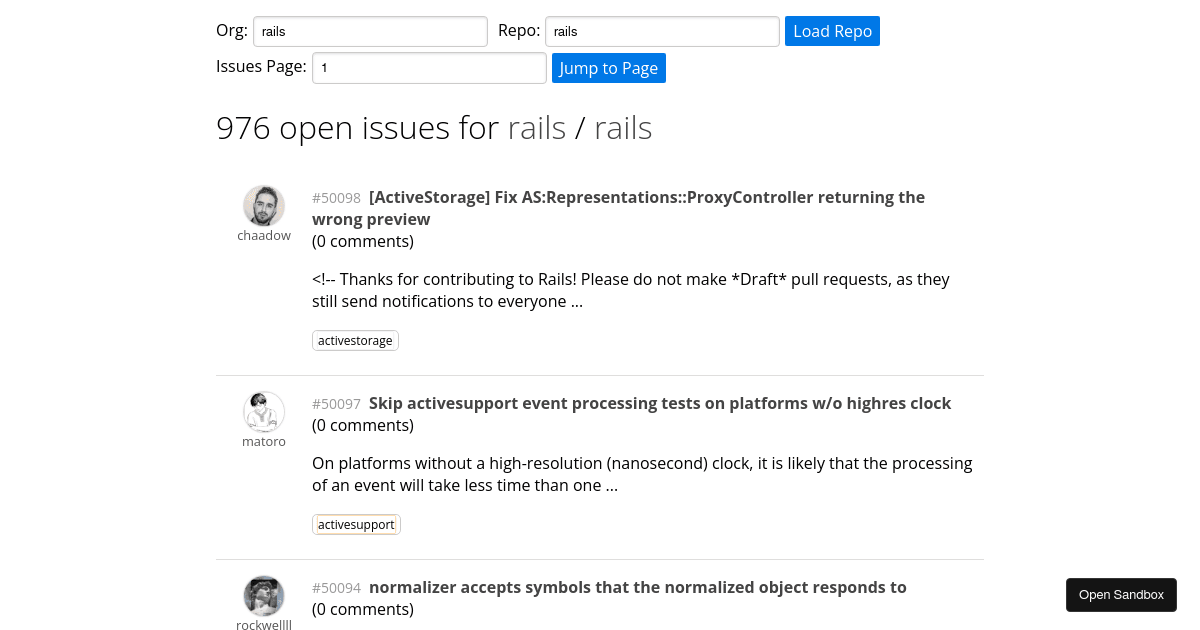The height and width of the screenshot is (630, 1200).
Task: Focus the Repo input field
Action: coord(662,31)
